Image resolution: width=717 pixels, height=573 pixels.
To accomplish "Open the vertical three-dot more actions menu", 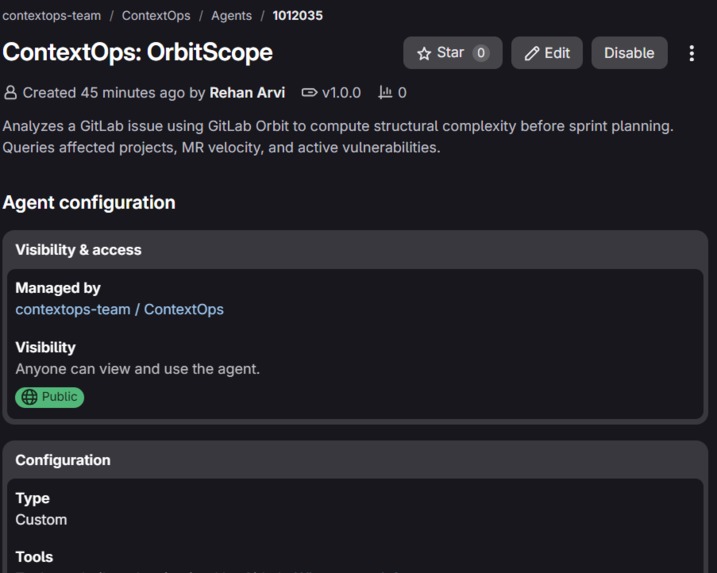I will click(691, 54).
